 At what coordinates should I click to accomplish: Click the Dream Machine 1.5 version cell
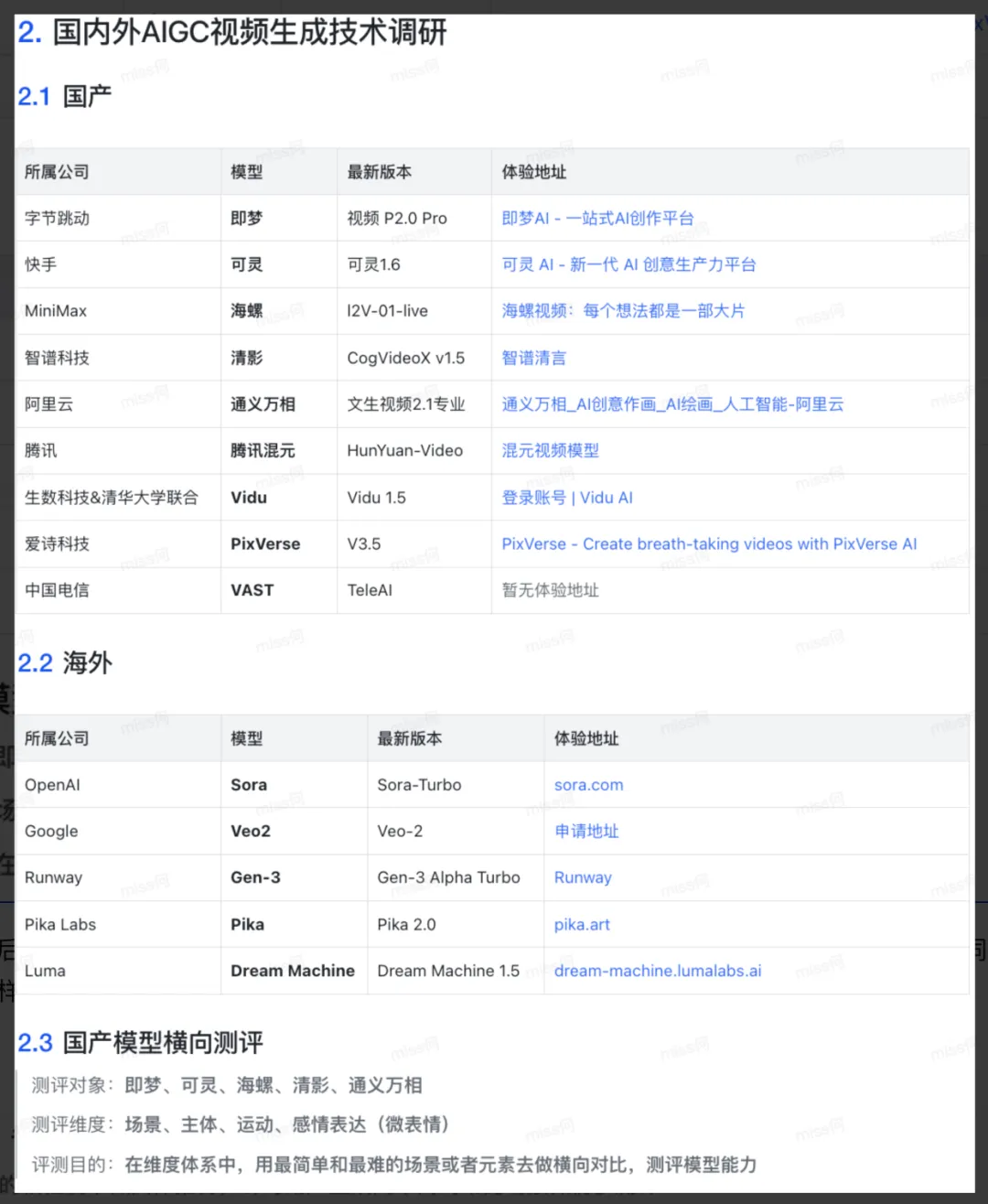(456, 971)
